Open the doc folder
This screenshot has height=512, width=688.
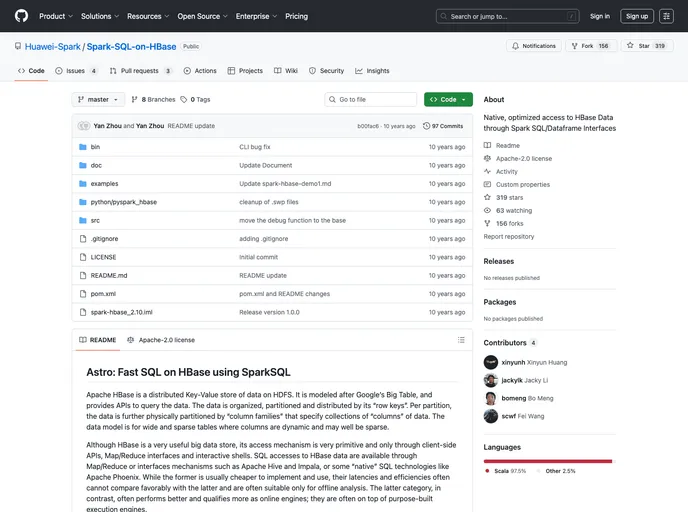click(x=96, y=165)
